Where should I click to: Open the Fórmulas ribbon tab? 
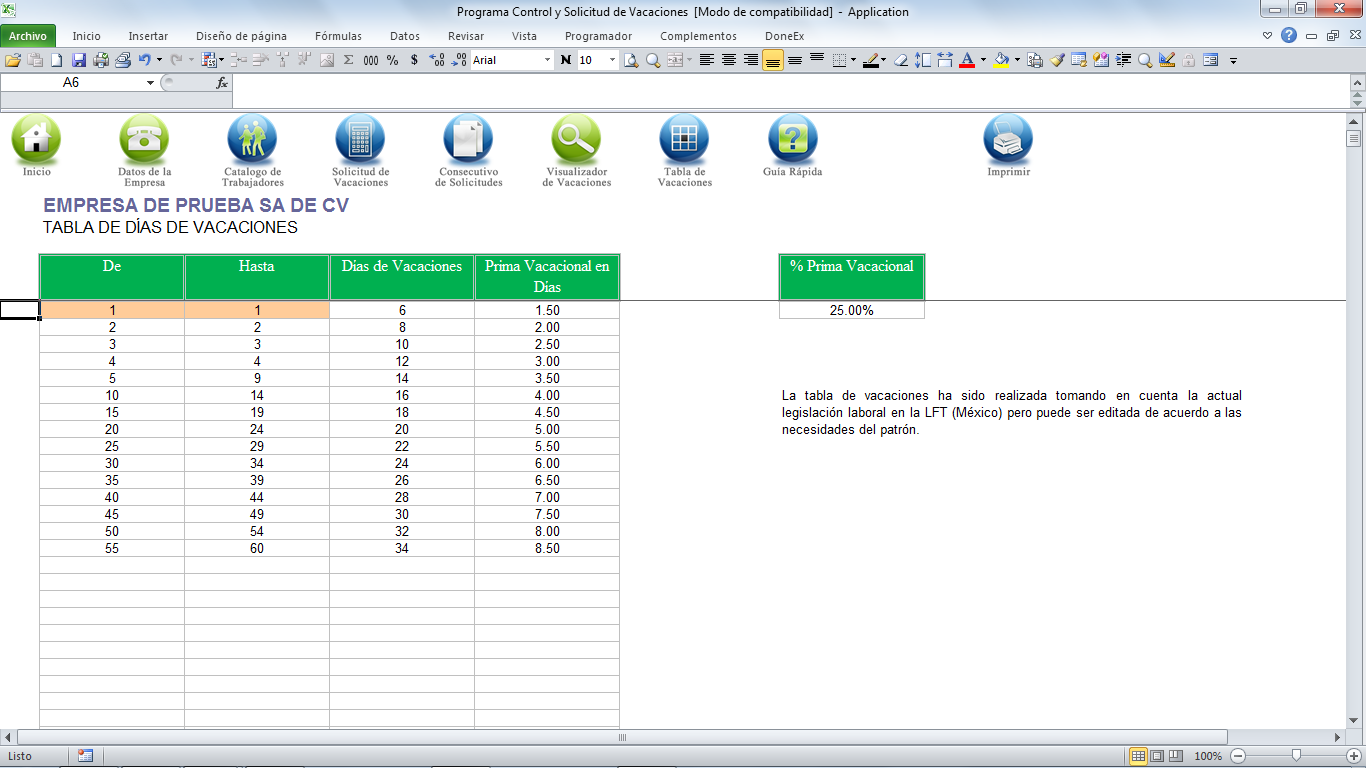[x=338, y=36]
